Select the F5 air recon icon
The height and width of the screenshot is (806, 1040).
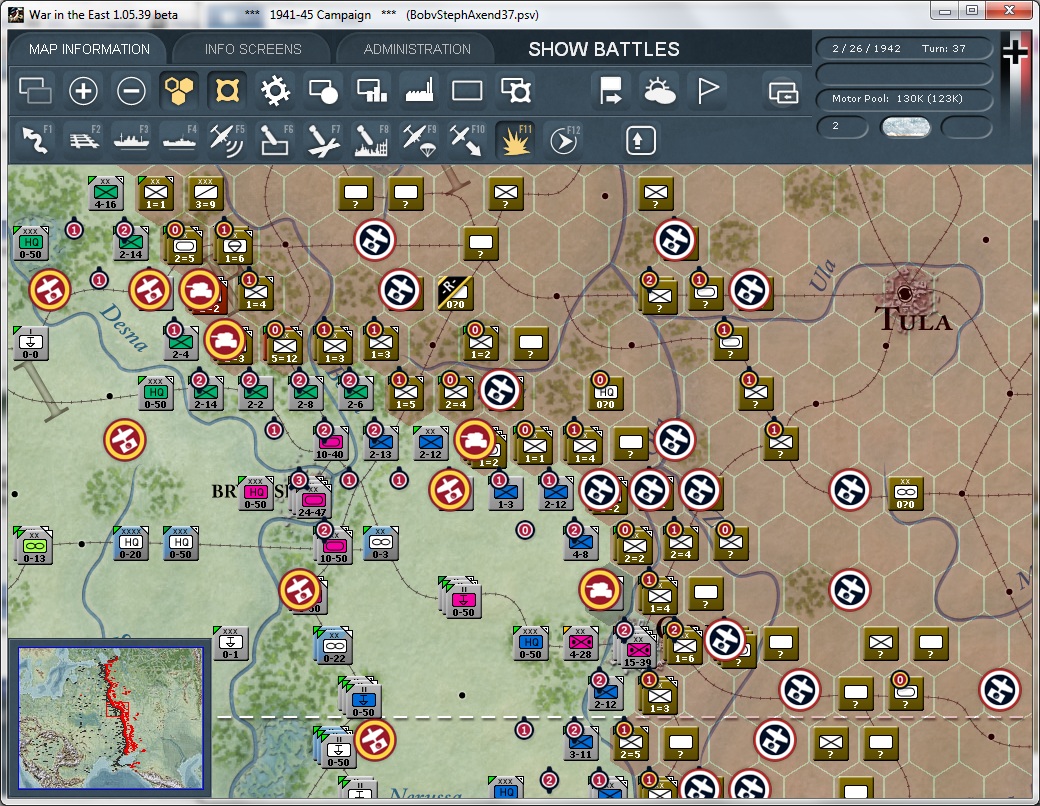click(227, 140)
